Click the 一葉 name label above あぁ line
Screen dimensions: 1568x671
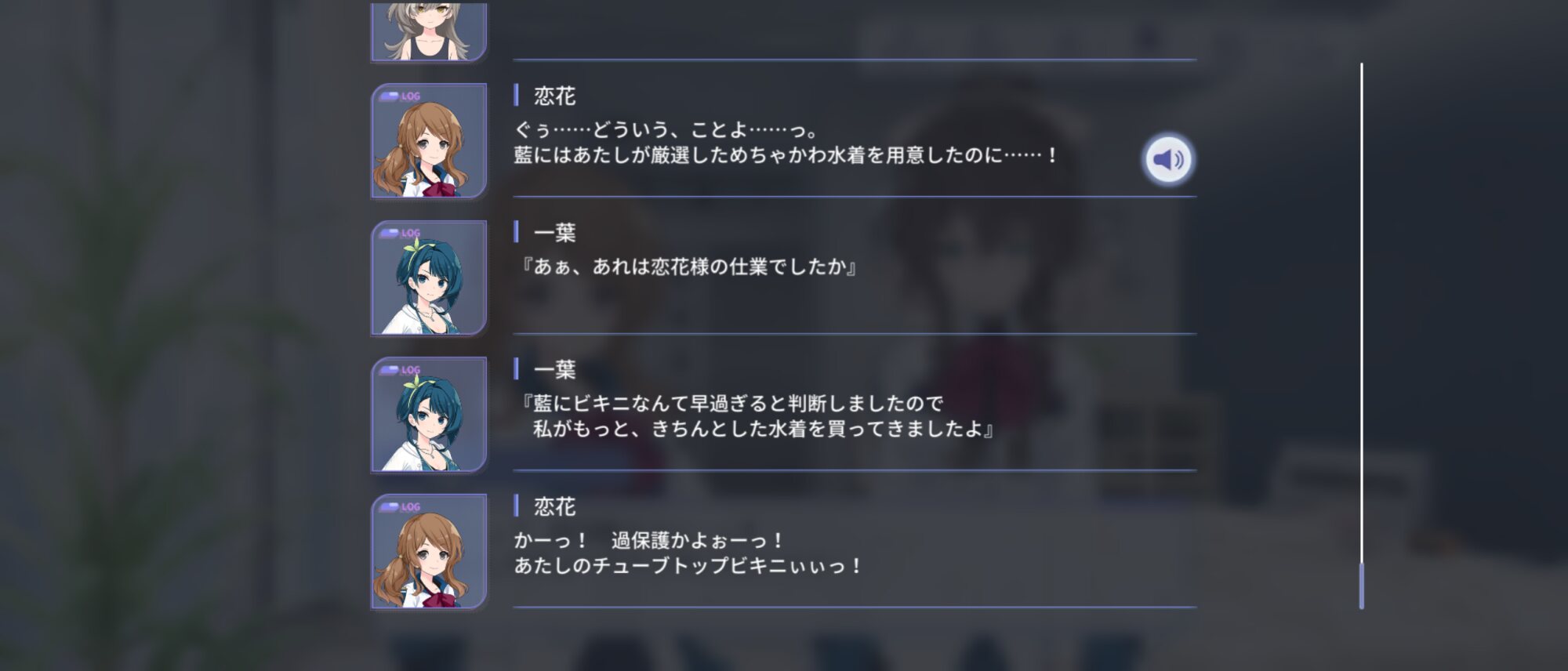[554, 233]
